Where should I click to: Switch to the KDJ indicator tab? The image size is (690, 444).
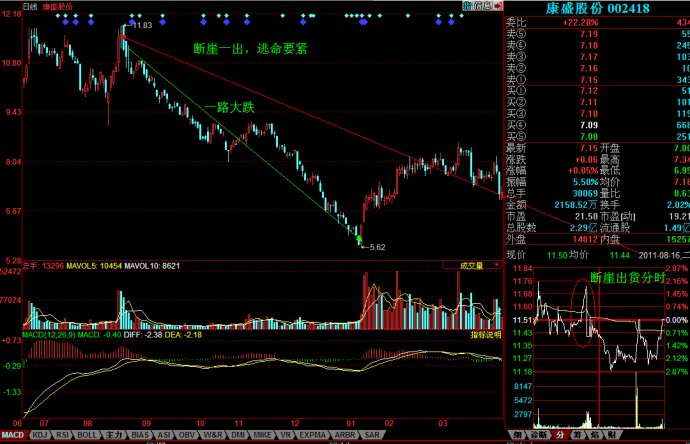point(40,436)
